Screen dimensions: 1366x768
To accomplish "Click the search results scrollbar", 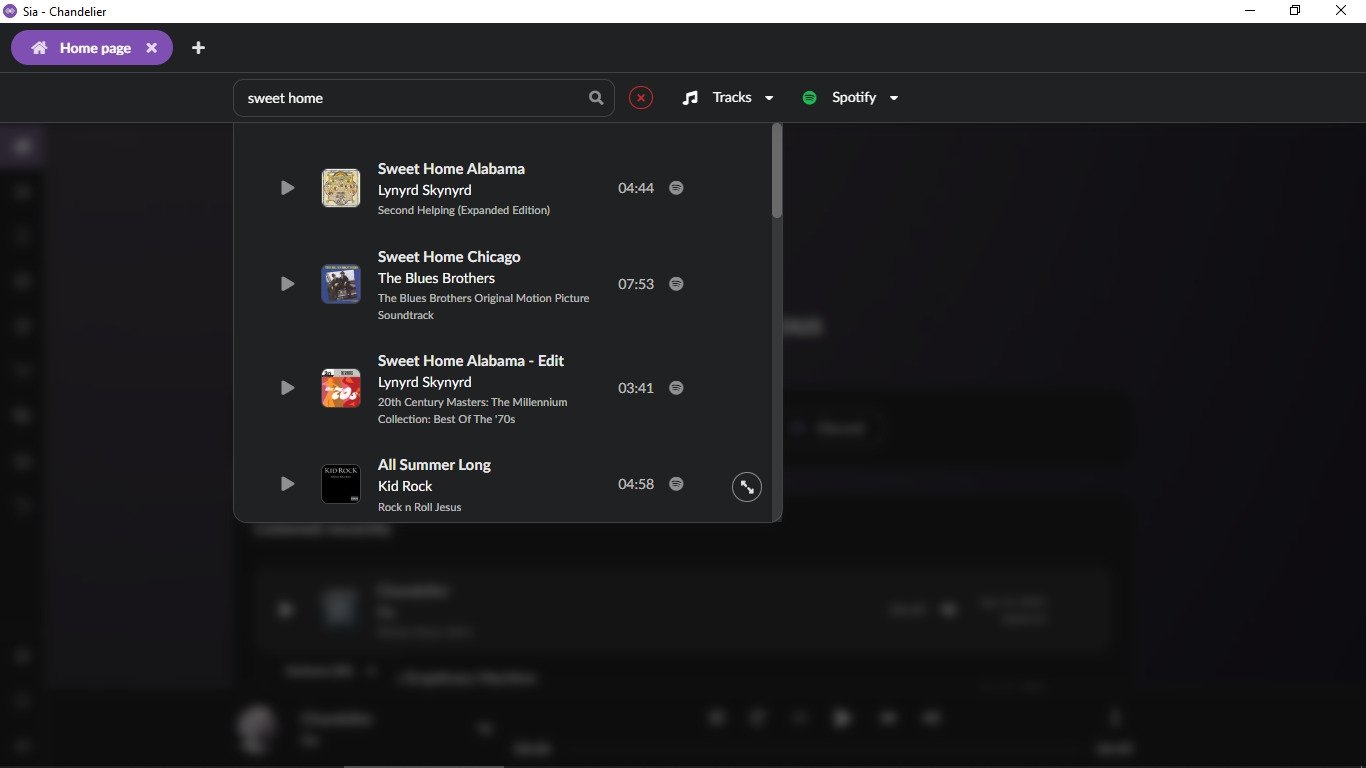I will pyautogui.click(x=777, y=170).
